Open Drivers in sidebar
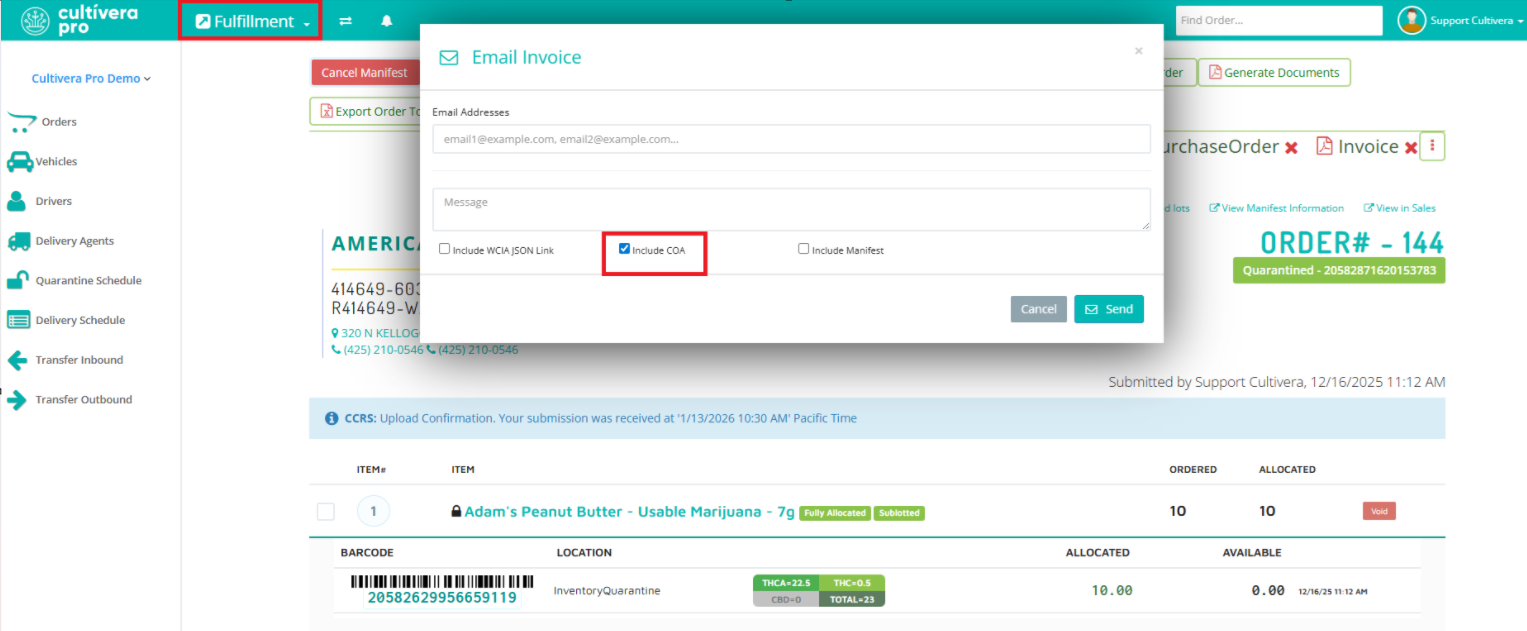Screen dimensions: 1527x631 pyautogui.click(x=54, y=201)
